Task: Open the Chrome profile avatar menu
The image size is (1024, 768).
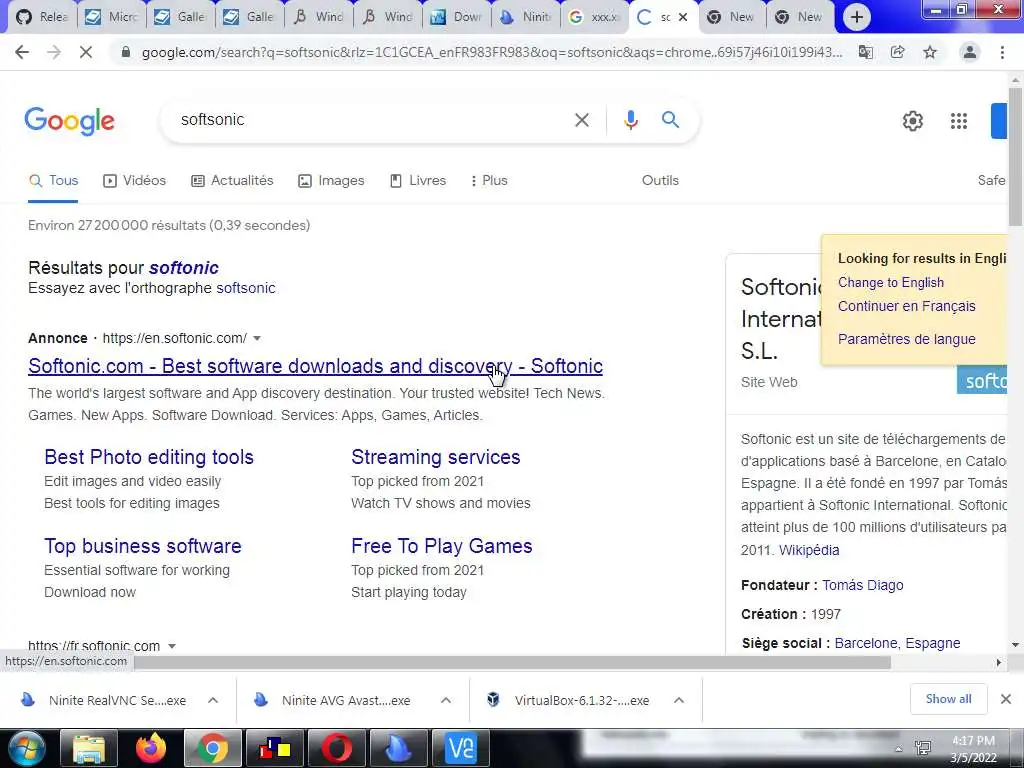Action: click(x=970, y=52)
